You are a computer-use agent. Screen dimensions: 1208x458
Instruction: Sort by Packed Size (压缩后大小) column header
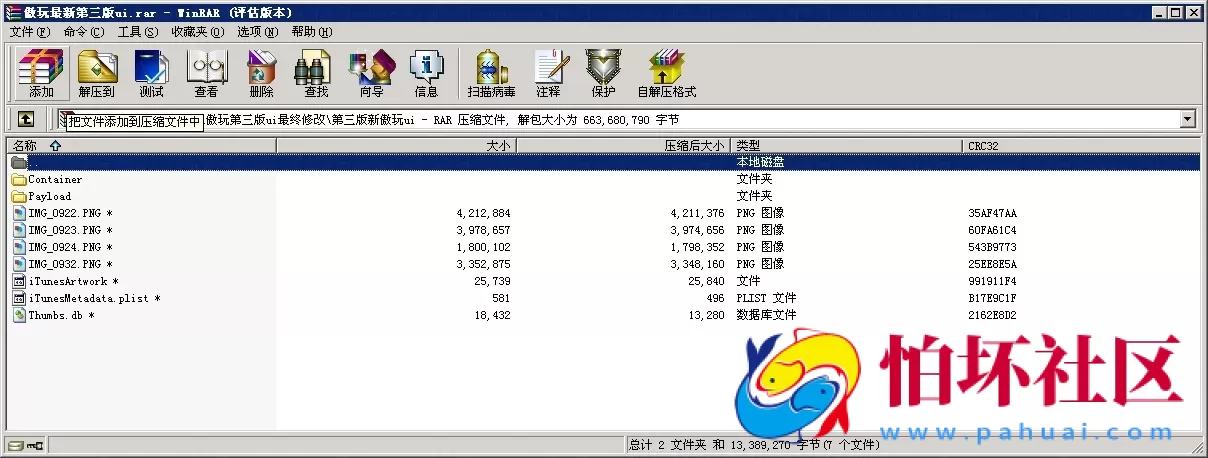[x=624, y=145]
